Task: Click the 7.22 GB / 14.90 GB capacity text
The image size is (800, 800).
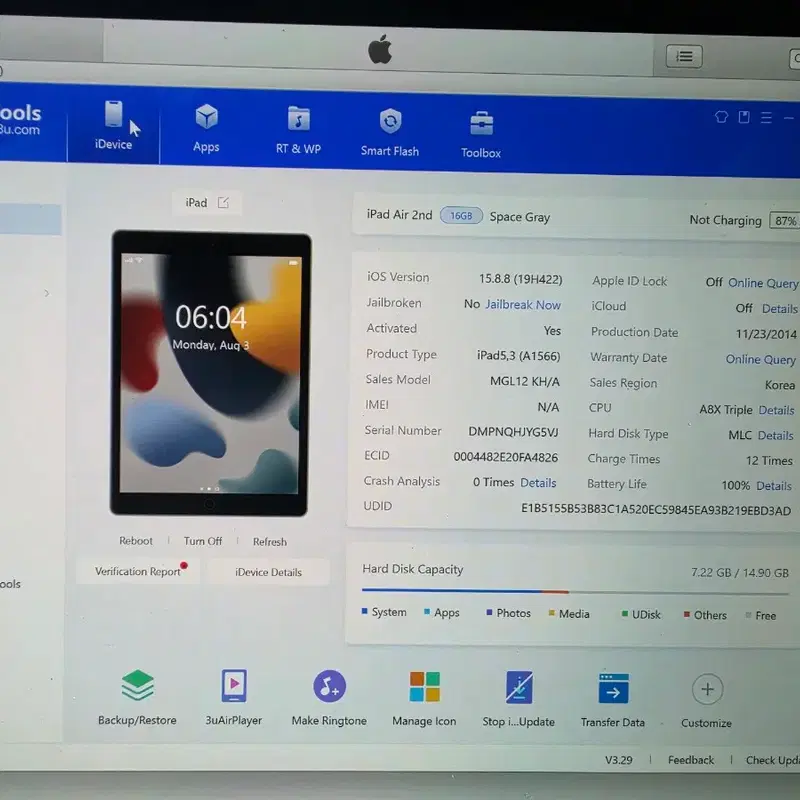Action: [x=740, y=572]
